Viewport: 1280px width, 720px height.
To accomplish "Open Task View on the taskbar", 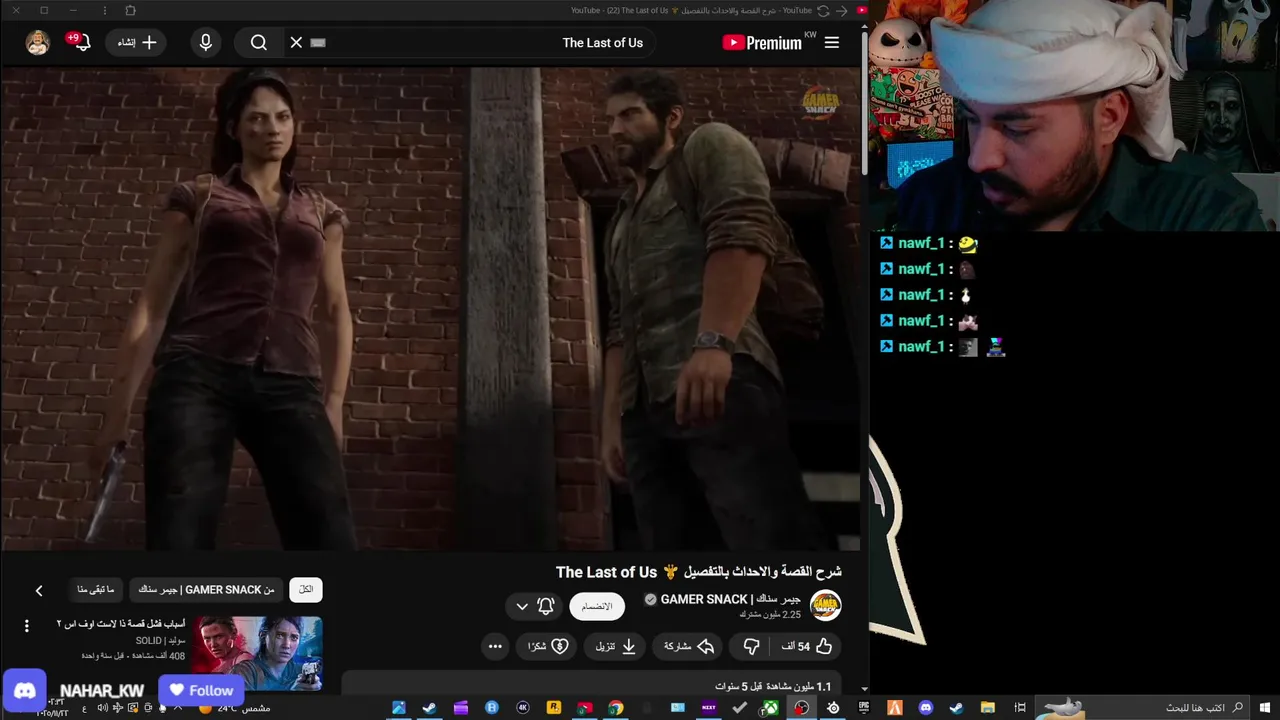I will click(x=1020, y=708).
